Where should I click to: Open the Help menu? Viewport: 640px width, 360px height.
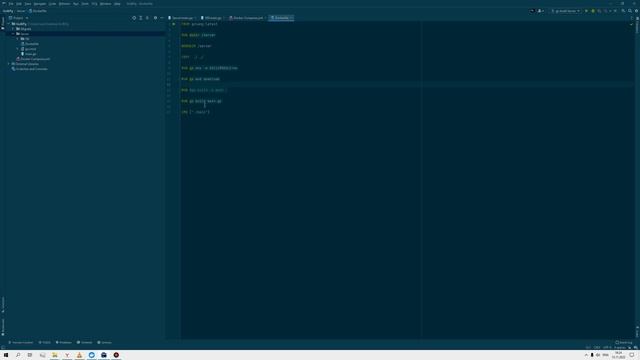(x=117, y=4)
